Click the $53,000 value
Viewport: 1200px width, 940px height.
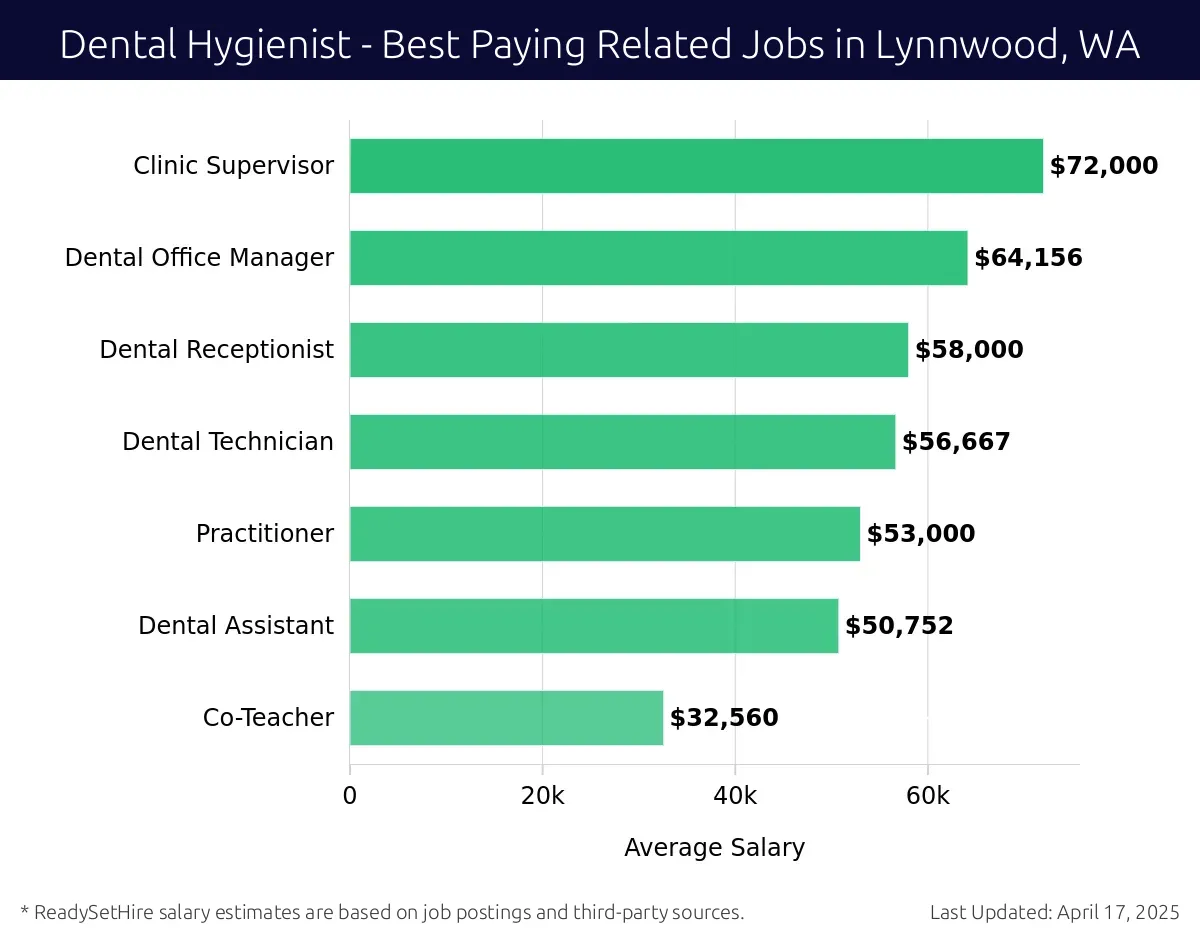921,534
